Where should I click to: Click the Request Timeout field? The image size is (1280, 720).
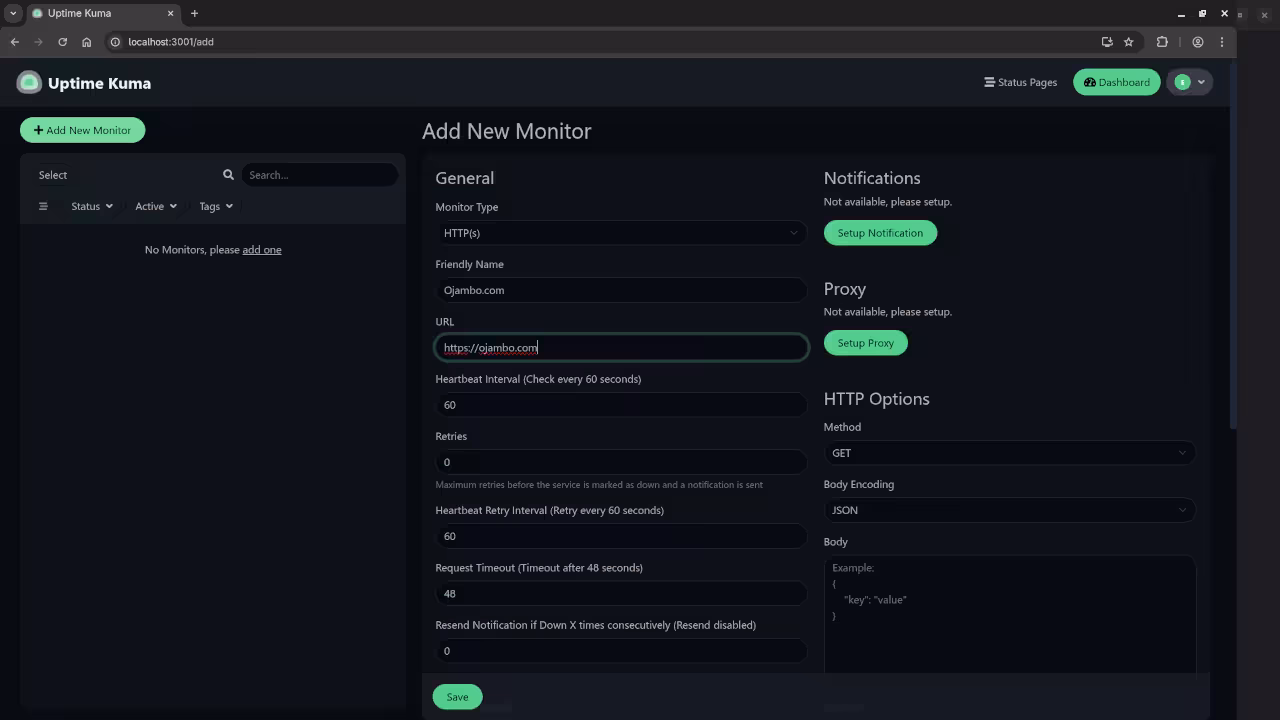[621, 593]
